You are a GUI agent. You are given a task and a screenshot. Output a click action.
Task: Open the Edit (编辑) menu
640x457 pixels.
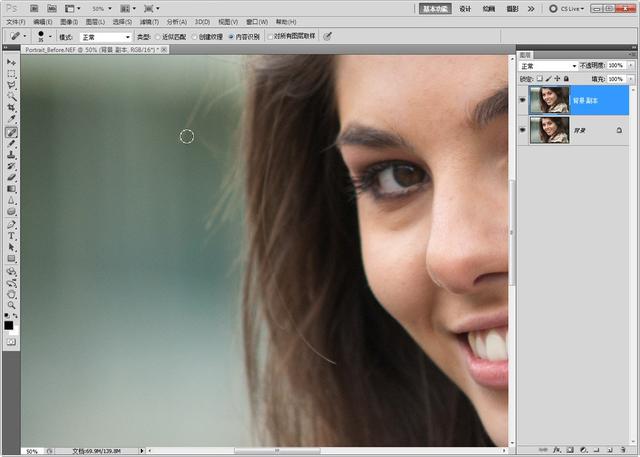click(42, 22)
